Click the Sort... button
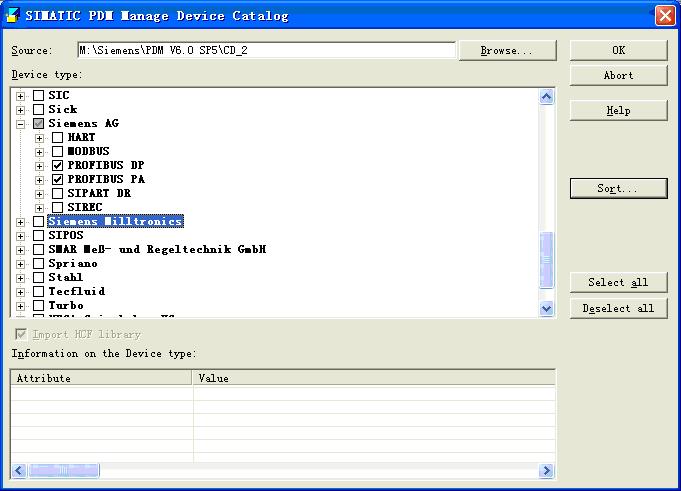The height and width of the screenshot is (491, 681). coord(618,188)
